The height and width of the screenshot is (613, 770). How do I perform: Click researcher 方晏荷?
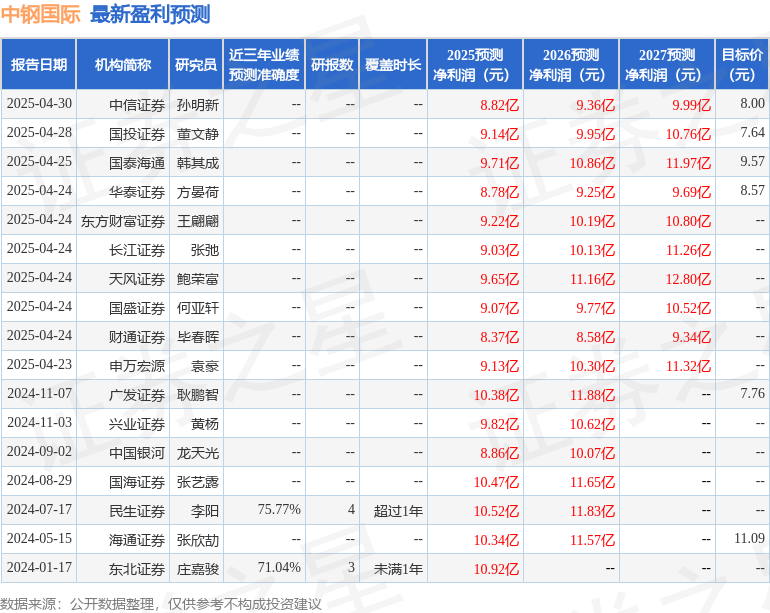(198, 192)
